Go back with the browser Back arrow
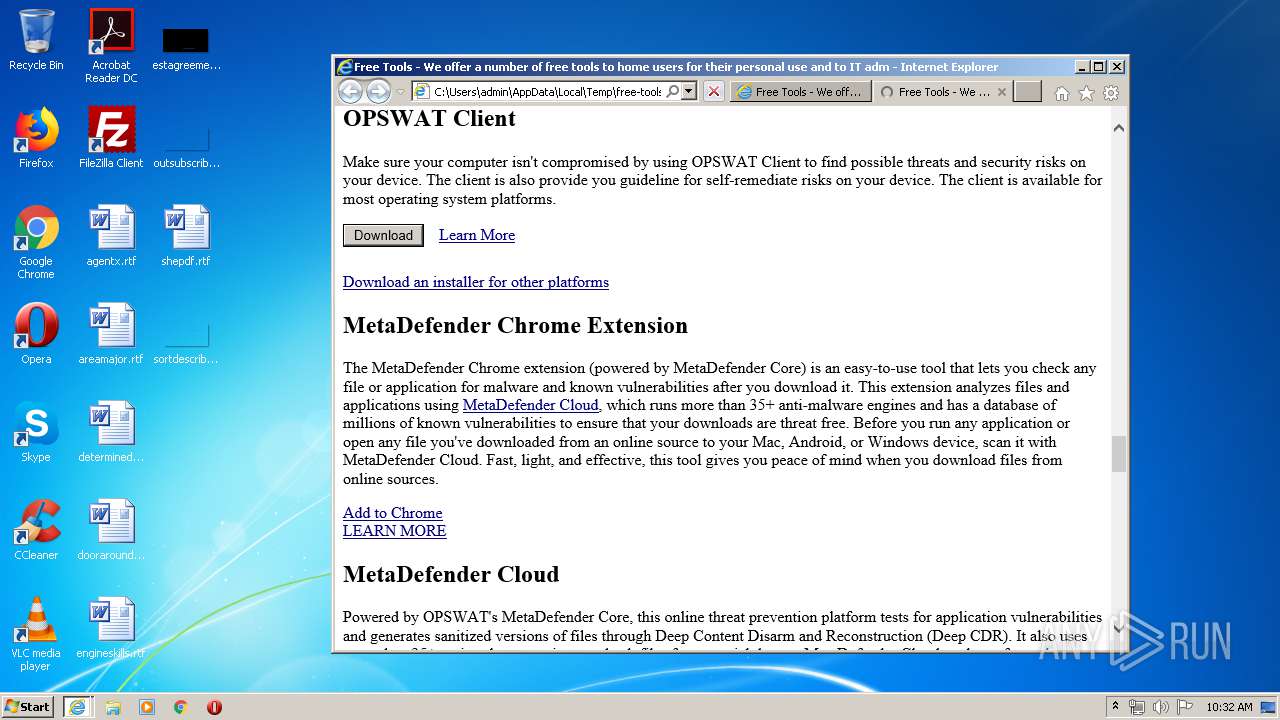The width and height of the screenshot is (1280, 720). point(350,92)
